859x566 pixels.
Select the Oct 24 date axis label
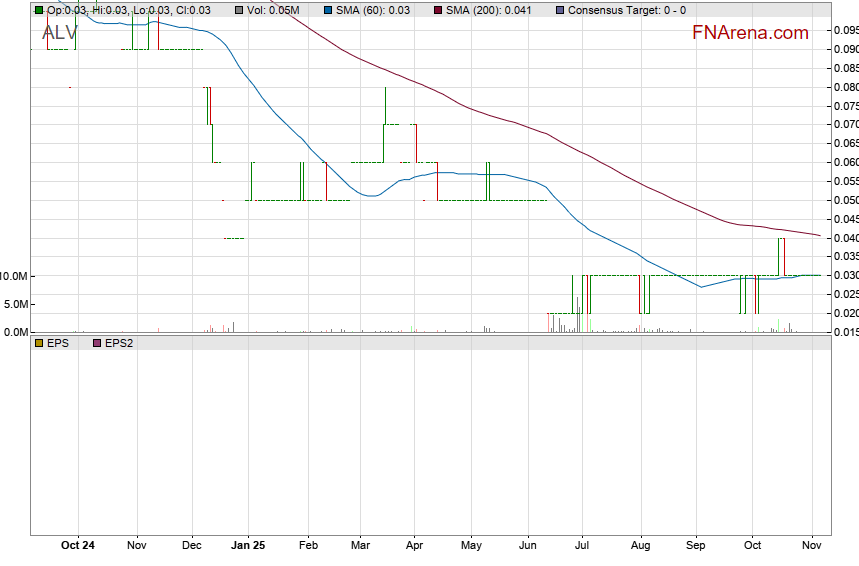[78, 545]
